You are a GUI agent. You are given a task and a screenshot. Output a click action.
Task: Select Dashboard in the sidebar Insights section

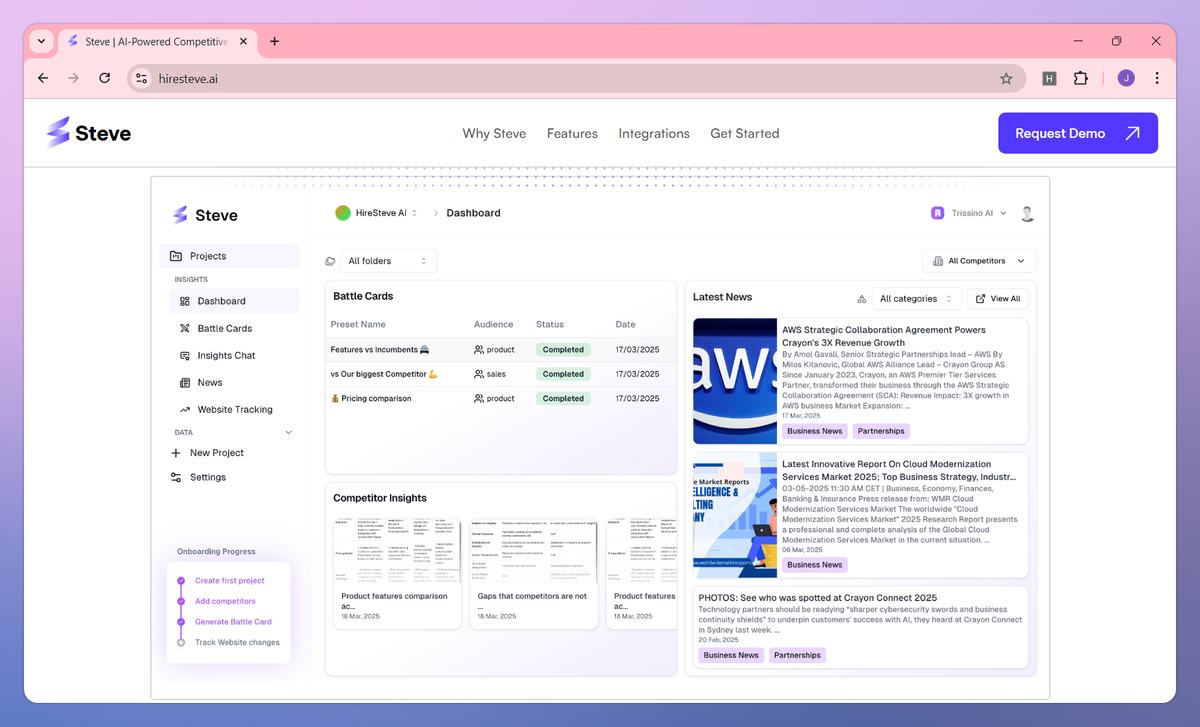(x=233, y=301)
